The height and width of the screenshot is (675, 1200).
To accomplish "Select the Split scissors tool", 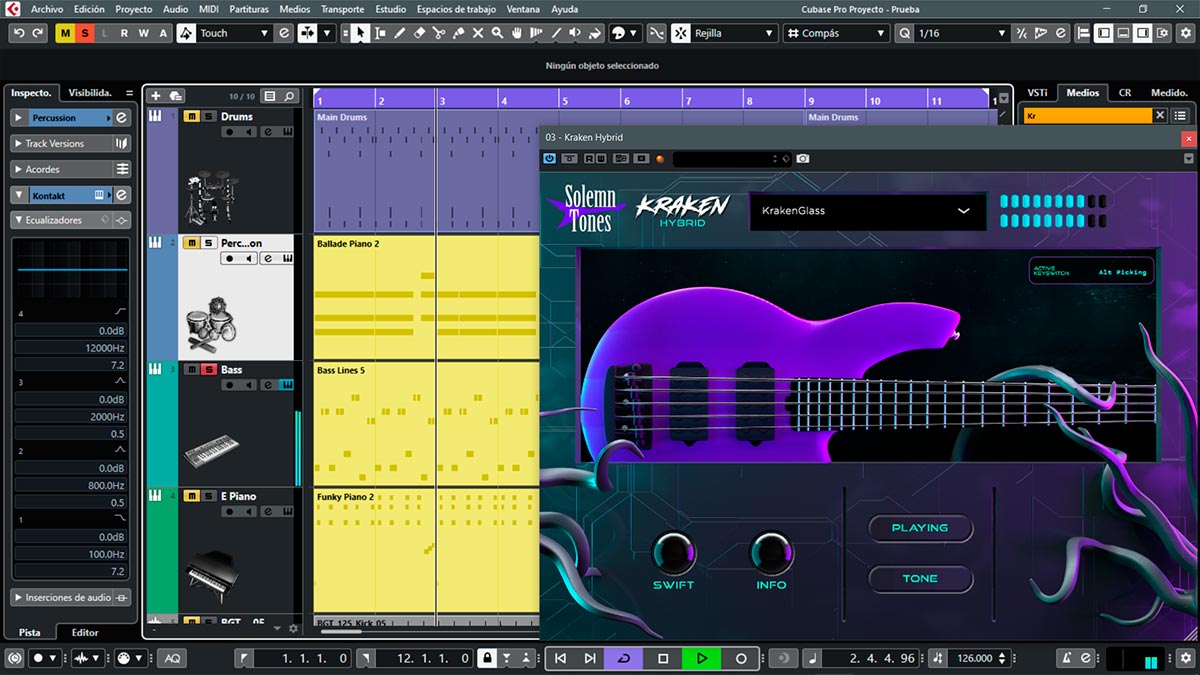I will tap(439, 33).
